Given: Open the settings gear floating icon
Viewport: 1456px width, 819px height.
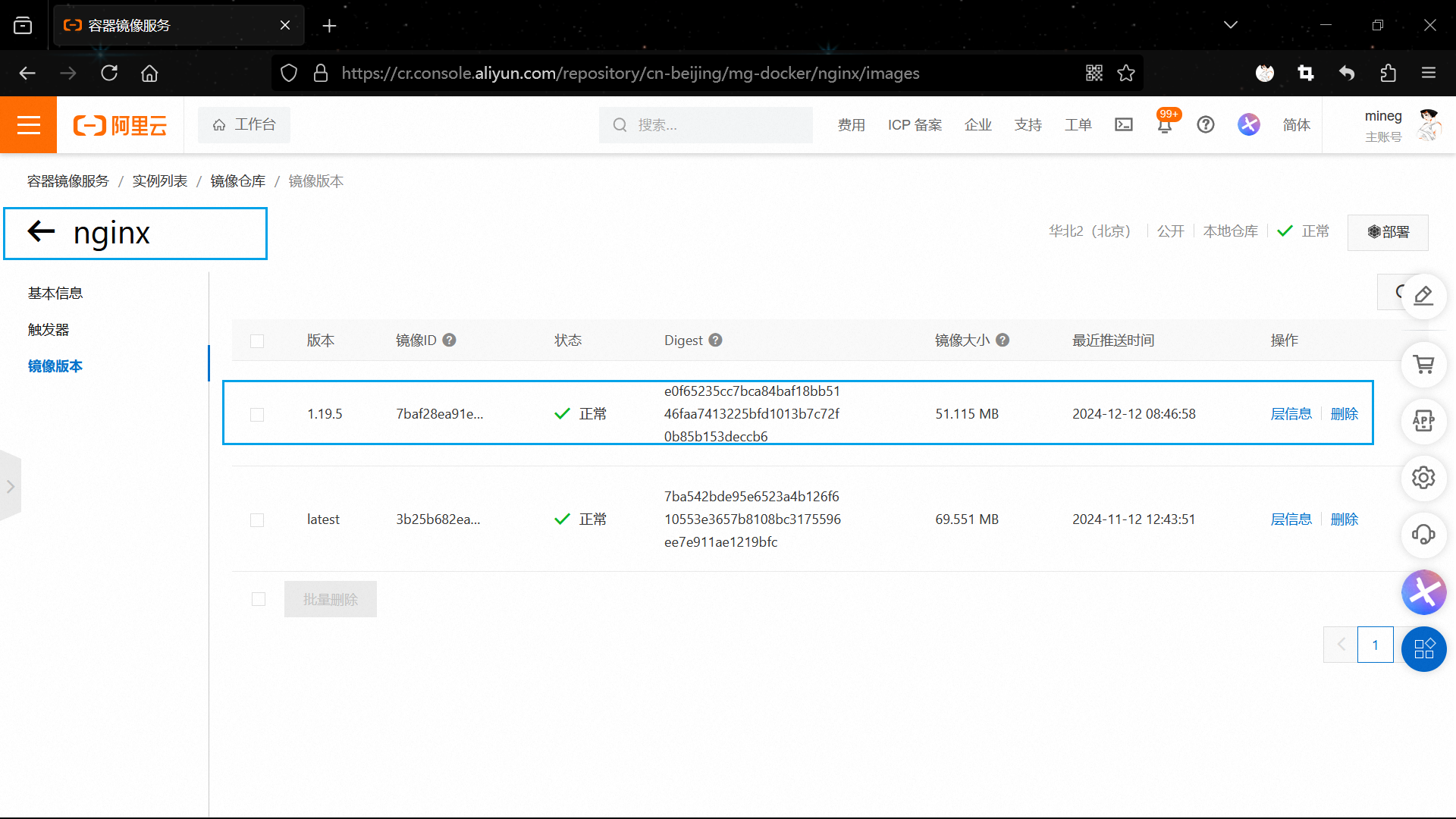Looking at the screenshot, I should tap(1423, 478).
